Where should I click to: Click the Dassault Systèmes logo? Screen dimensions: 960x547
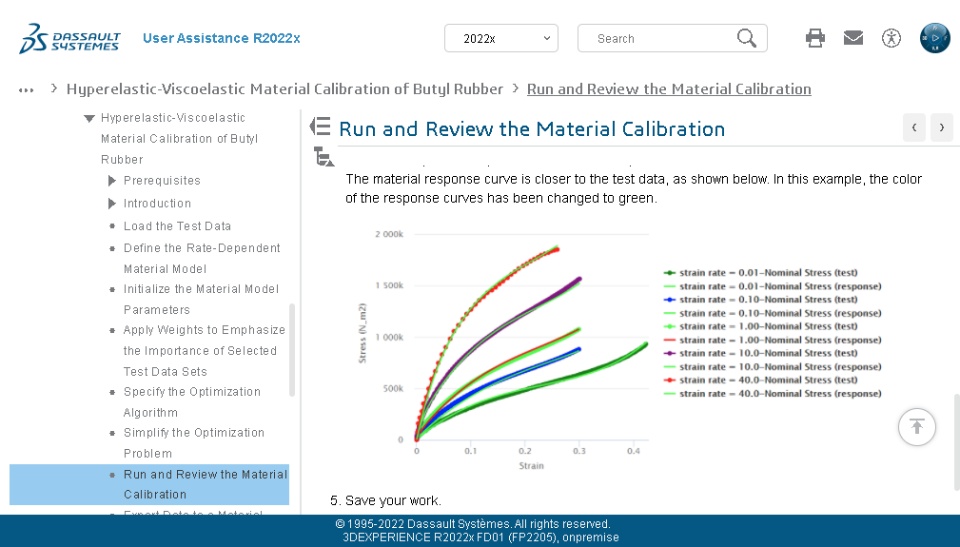click(x=70, y=39)
